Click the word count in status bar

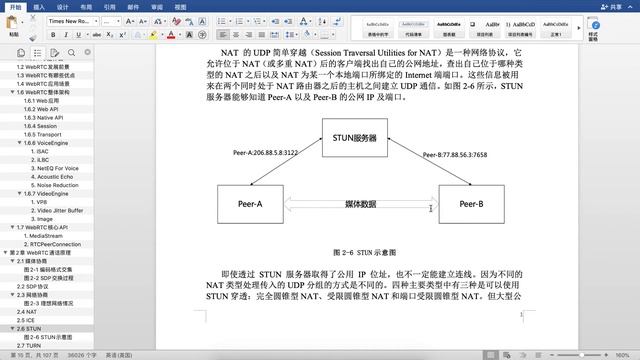click(x=82, y=355)
